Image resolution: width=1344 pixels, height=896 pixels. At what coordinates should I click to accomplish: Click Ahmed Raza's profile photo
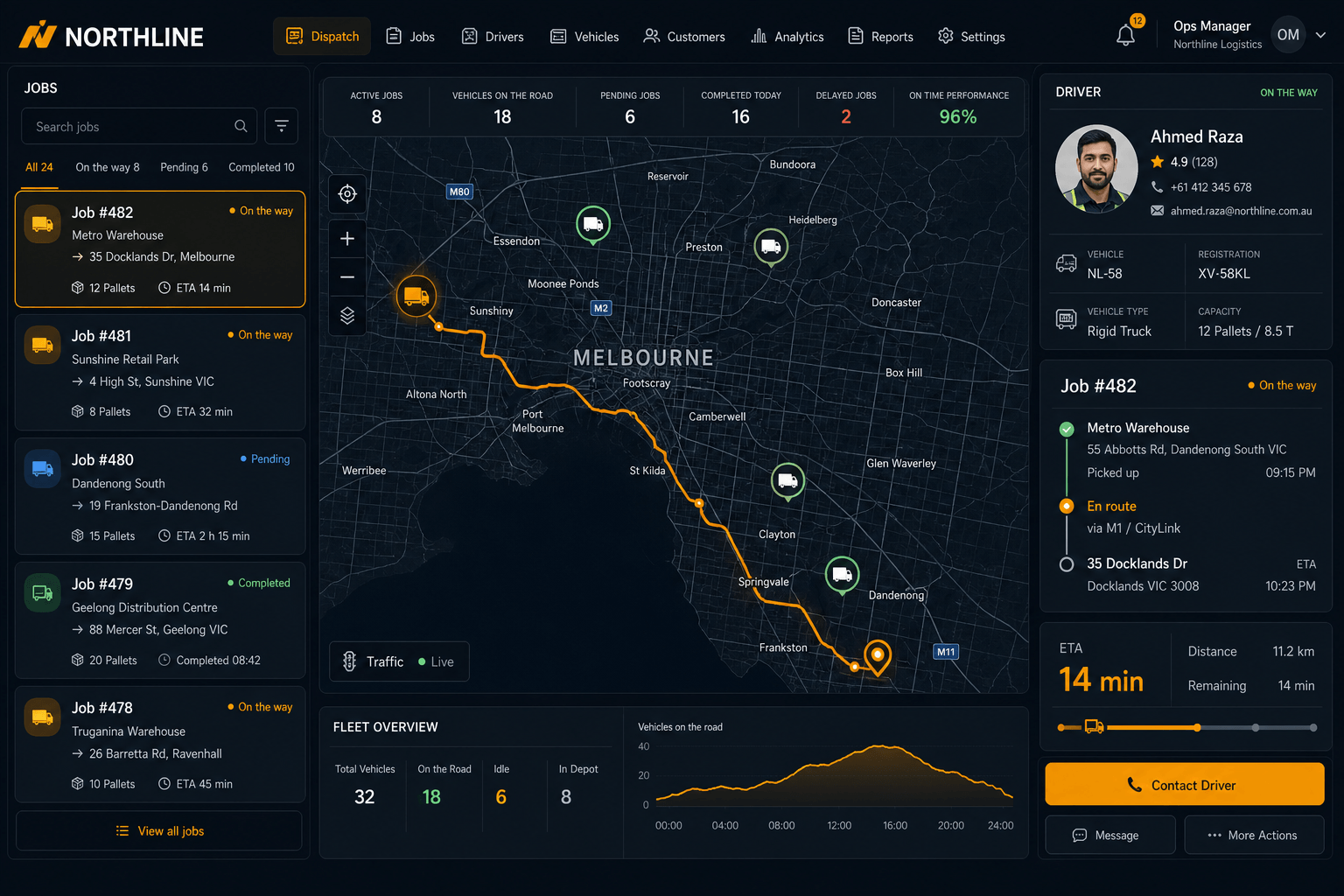tap(1096, 169)
